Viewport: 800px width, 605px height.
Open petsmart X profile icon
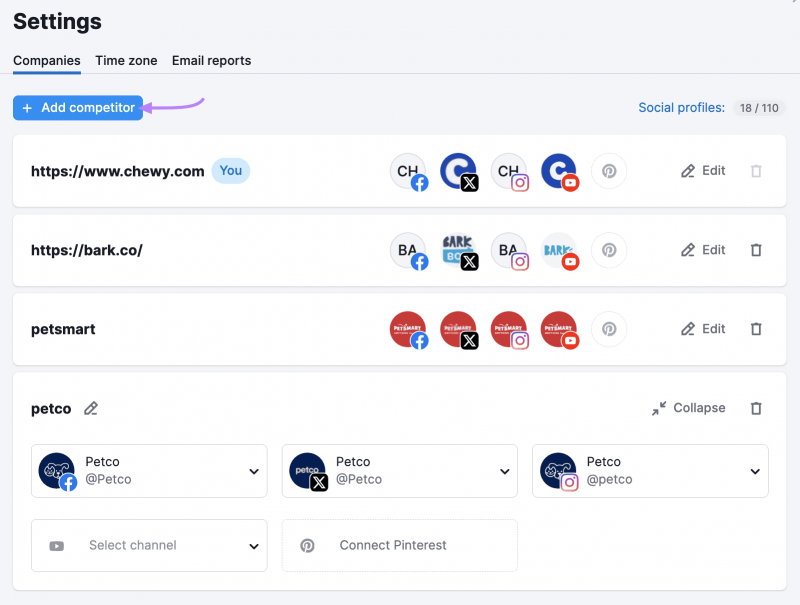coord(459,330)
